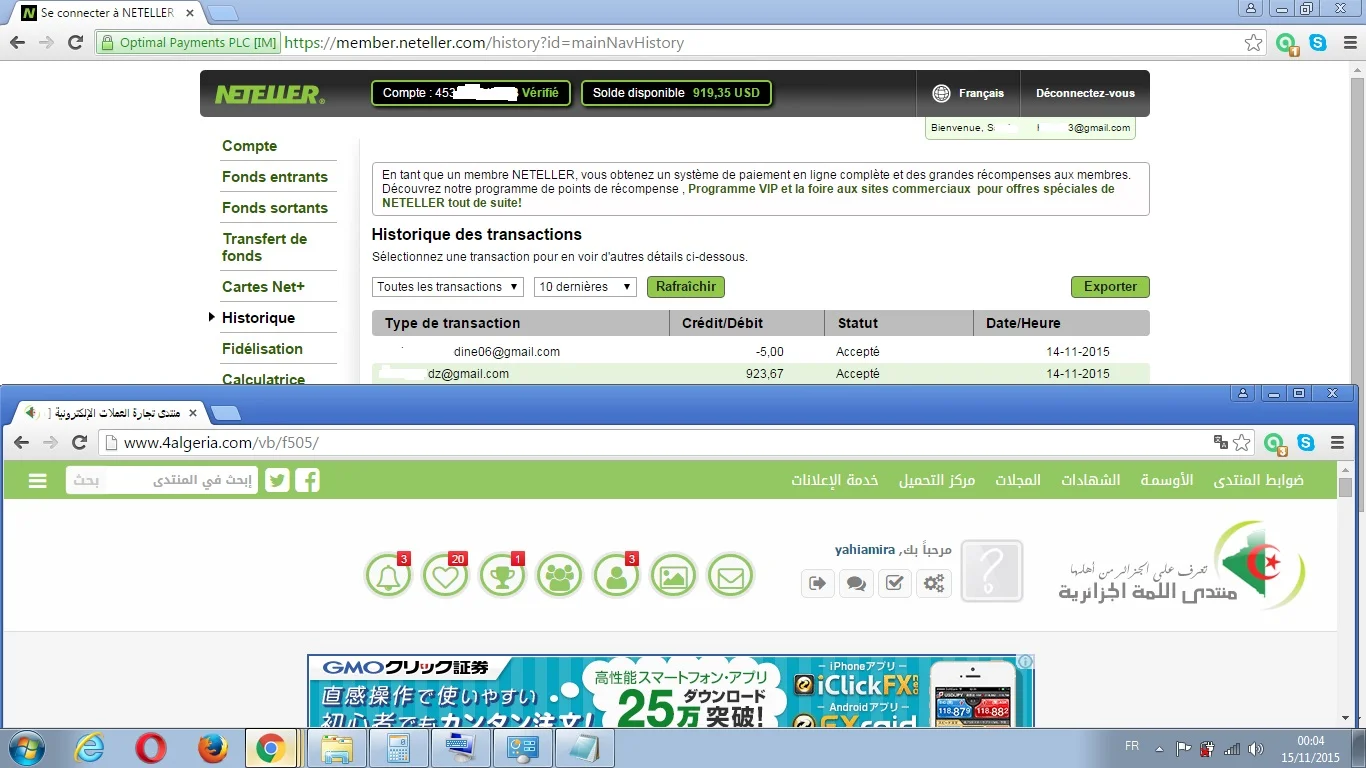
Task: Click the Exporter button
Action: [x=1110, y=287]
